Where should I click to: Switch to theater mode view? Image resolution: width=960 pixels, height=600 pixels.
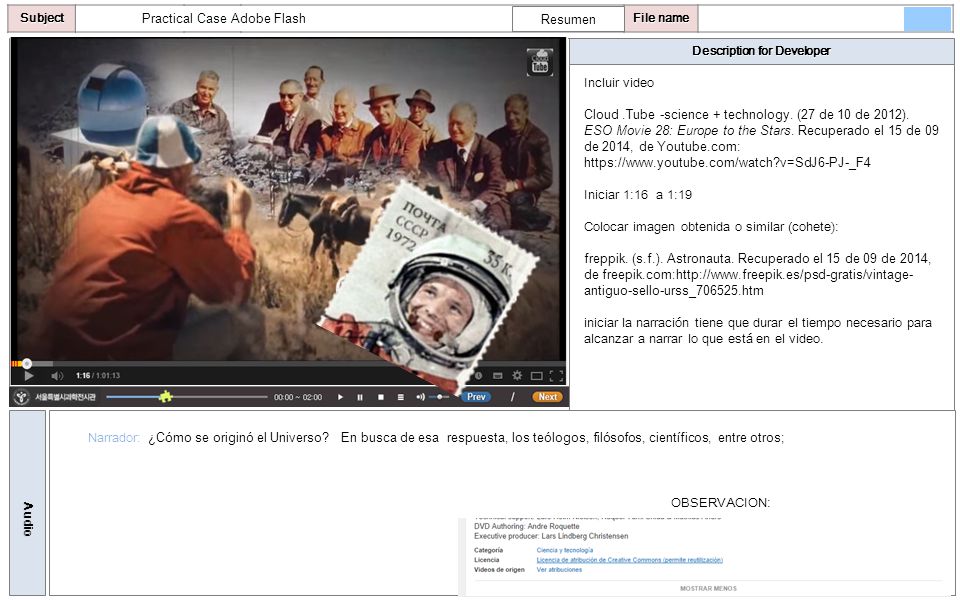coord(536,375)
